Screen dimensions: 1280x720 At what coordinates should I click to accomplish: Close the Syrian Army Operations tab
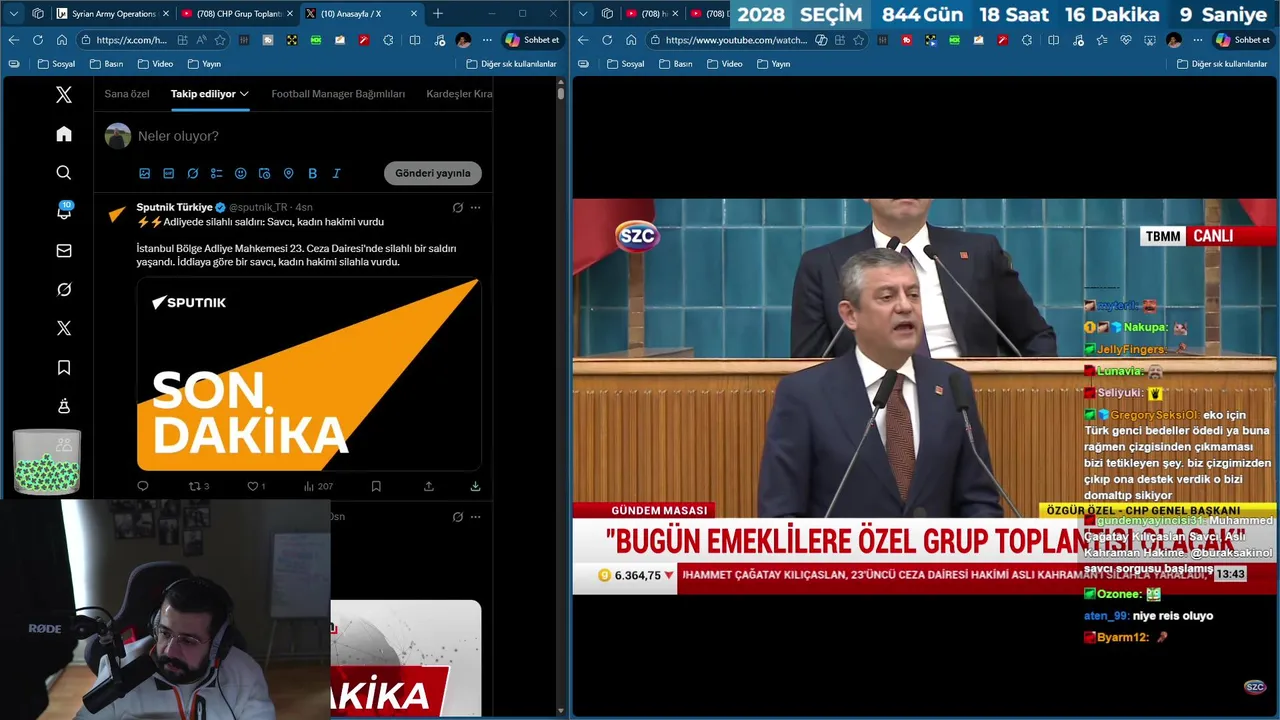[165, 14]
